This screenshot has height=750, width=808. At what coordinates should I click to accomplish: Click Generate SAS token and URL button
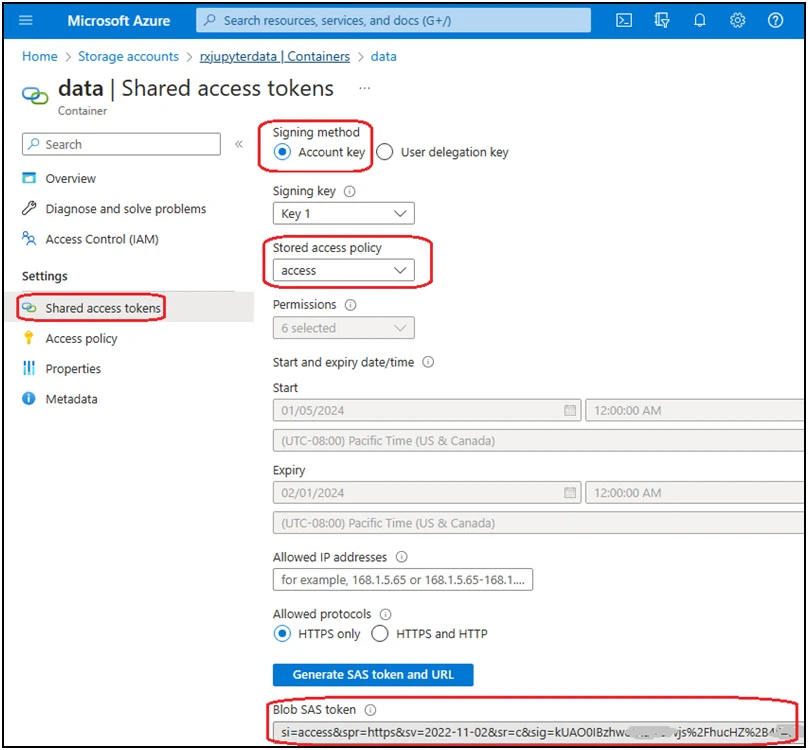coord(373,674)
